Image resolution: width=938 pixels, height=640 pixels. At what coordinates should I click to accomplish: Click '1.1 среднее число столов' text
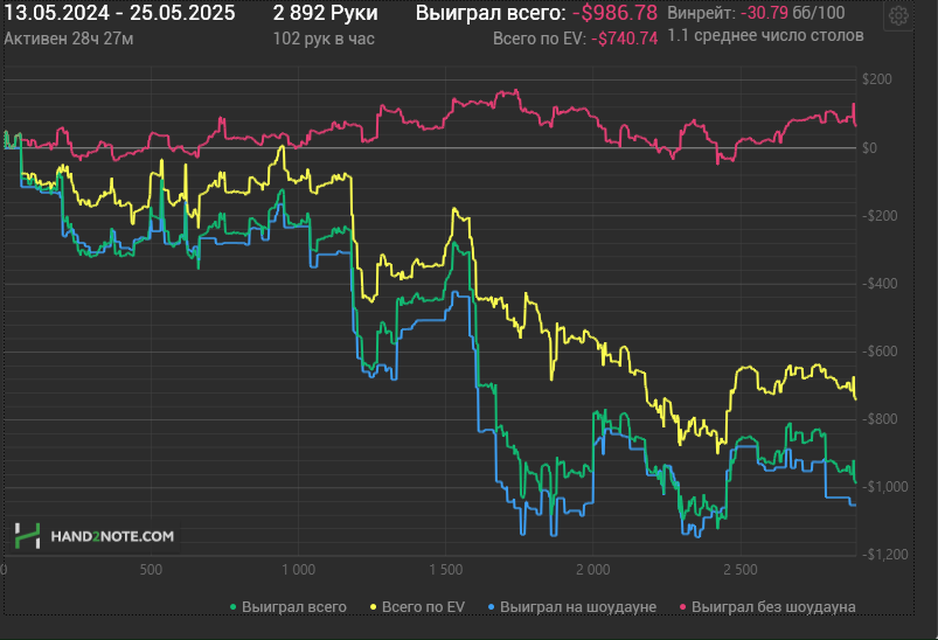coord(765,36)
